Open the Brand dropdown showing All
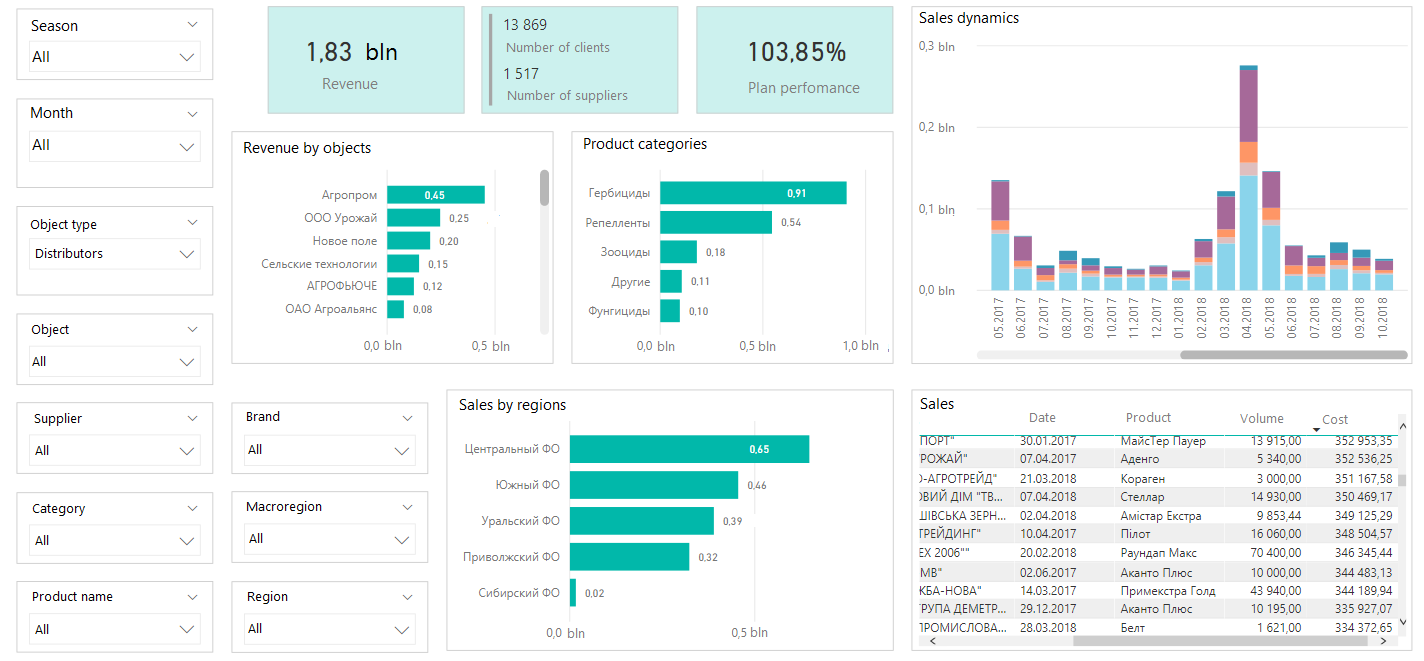Screen dimensions: 1424x661 (329, 450)
